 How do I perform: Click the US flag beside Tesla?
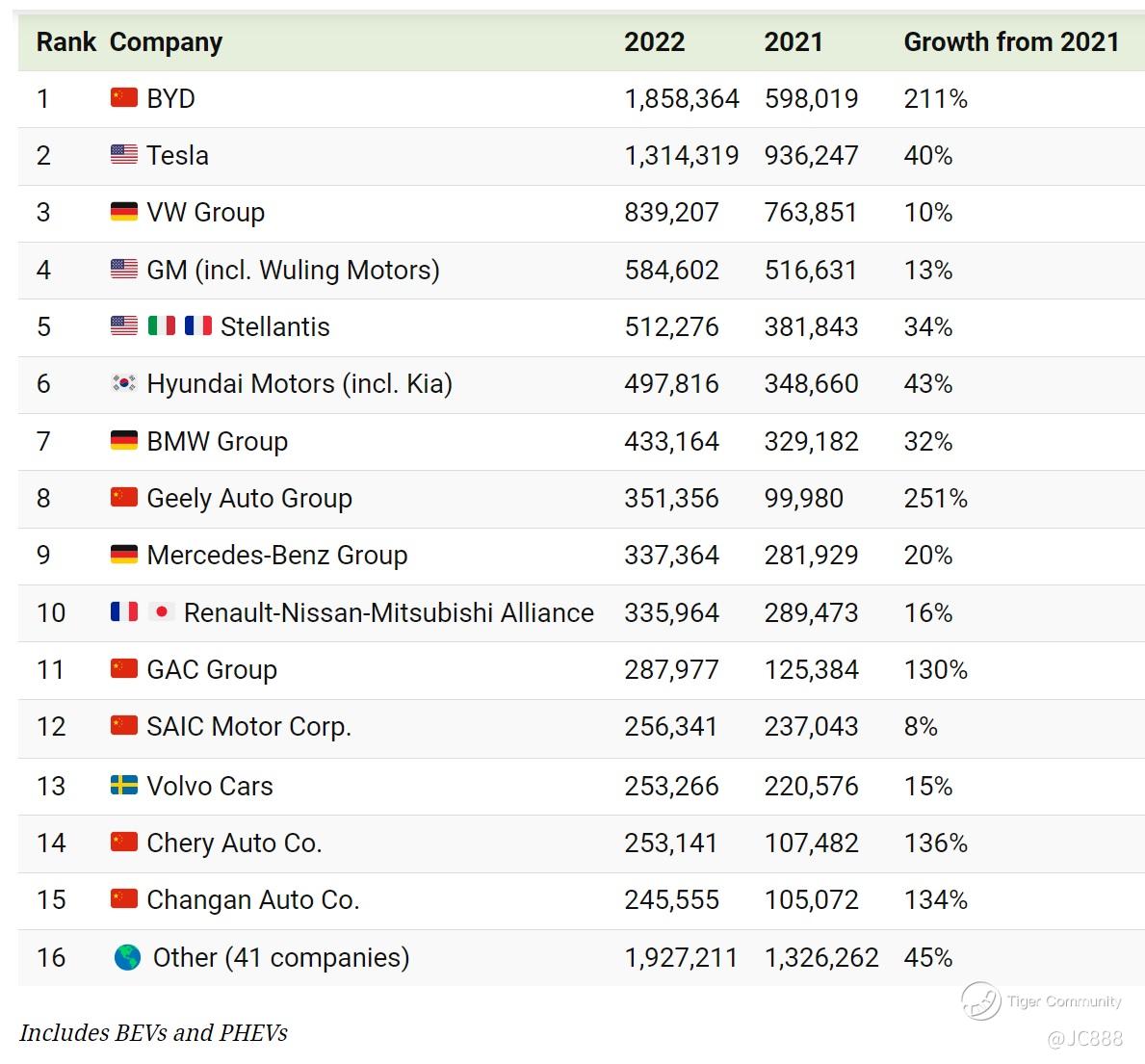[x=123, y=154]
